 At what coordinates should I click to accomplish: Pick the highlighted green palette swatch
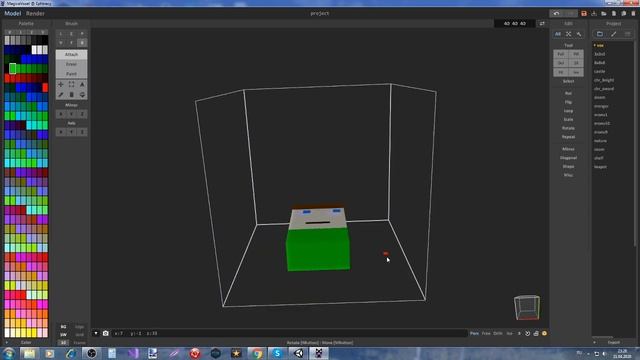point(13,69)
